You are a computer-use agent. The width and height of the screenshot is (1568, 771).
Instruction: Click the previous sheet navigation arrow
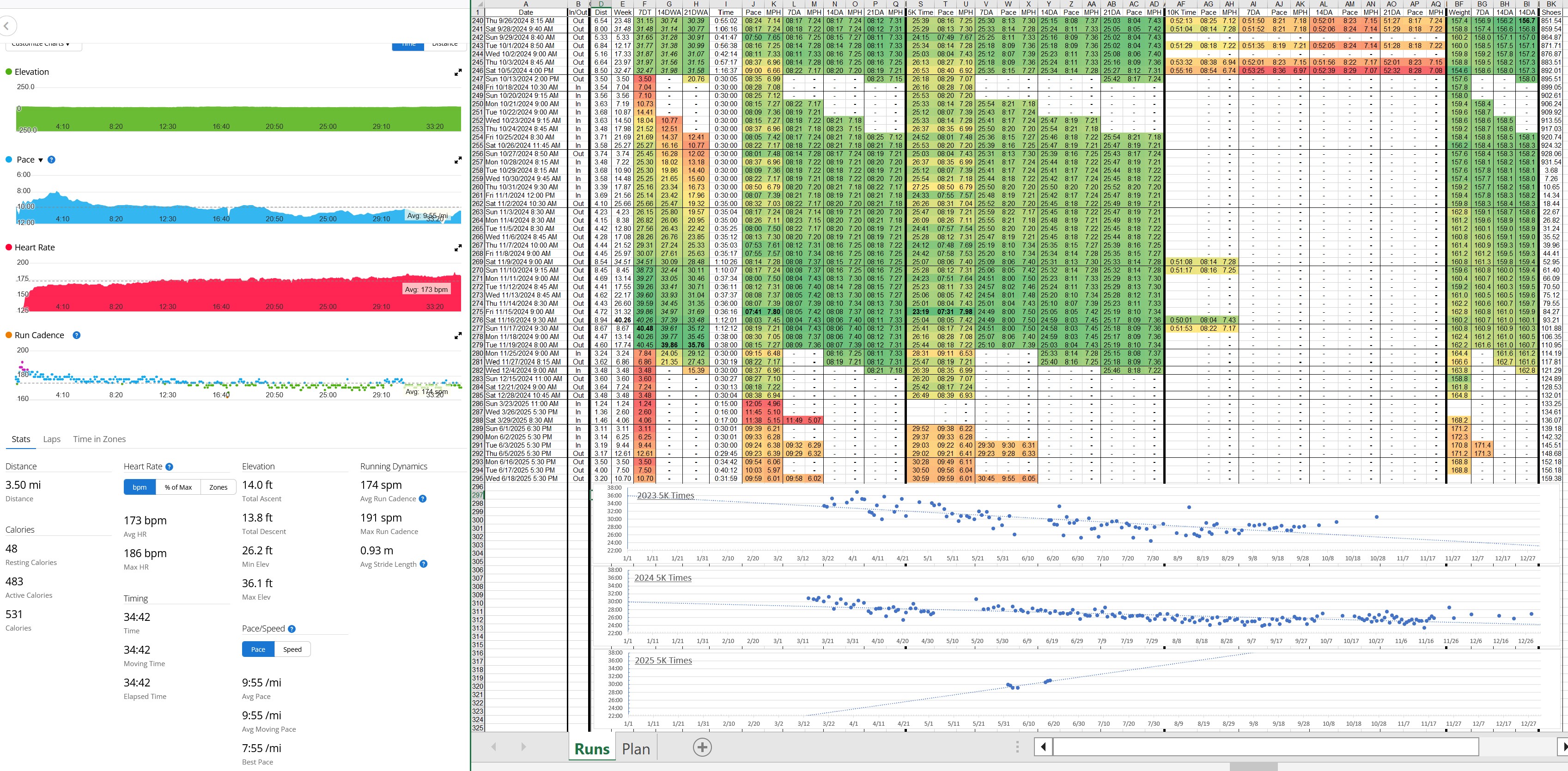pyautogui.click(x=494, y=747)
